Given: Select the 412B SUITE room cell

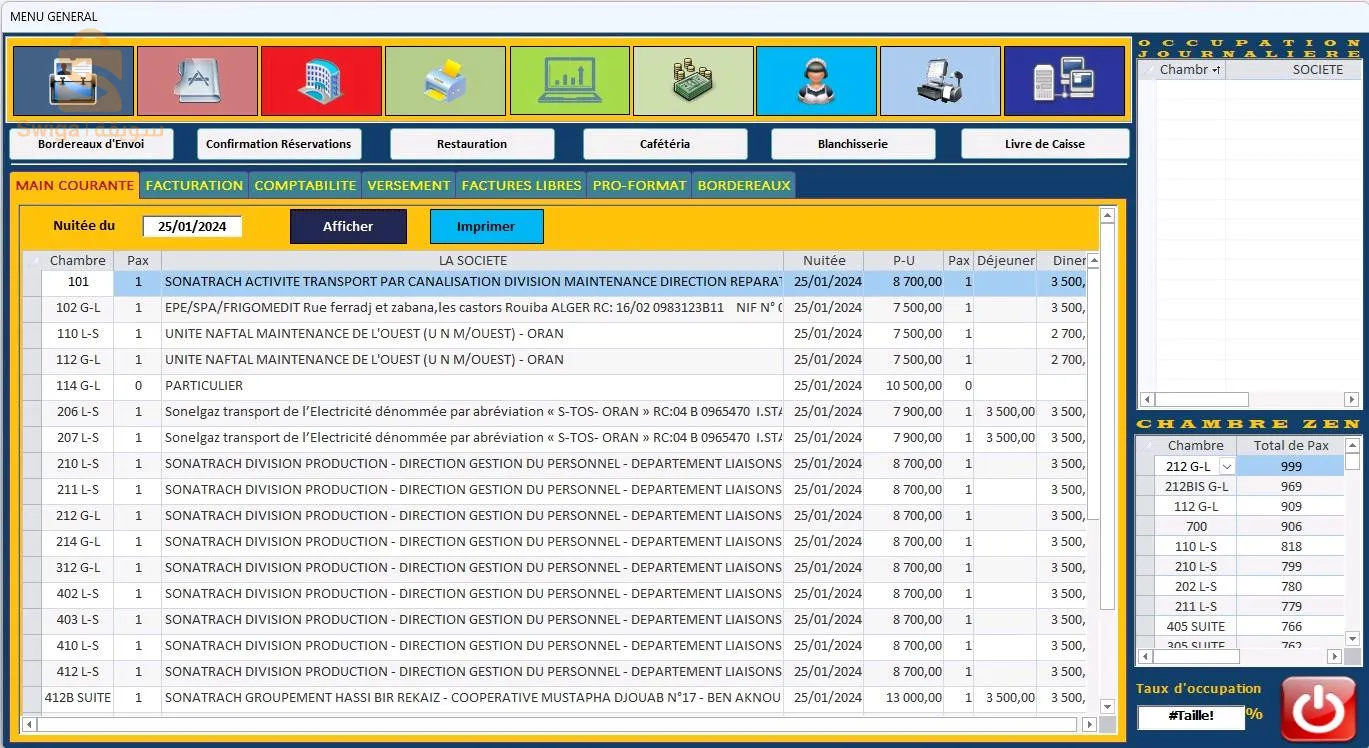Looking at the screenshot, I should tap(78, 698).
